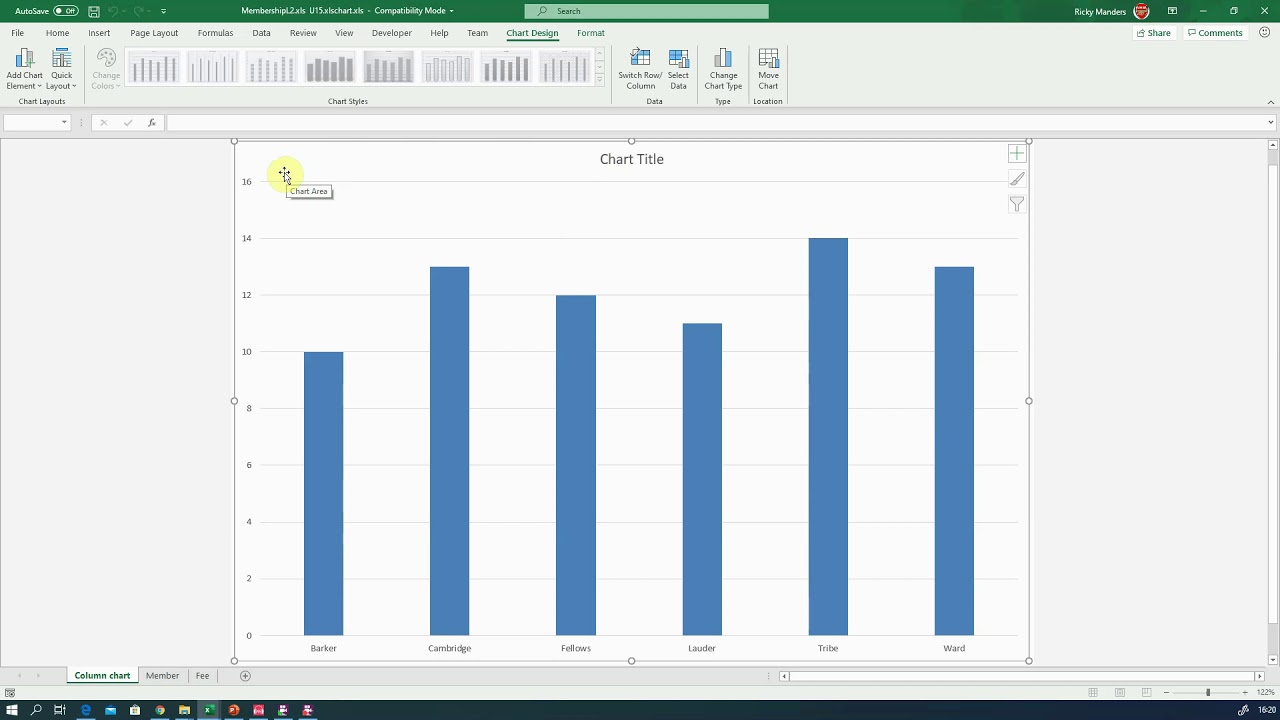Open the File menu
This screenshot has width=1280, height=720.
(x=18, y=33)
